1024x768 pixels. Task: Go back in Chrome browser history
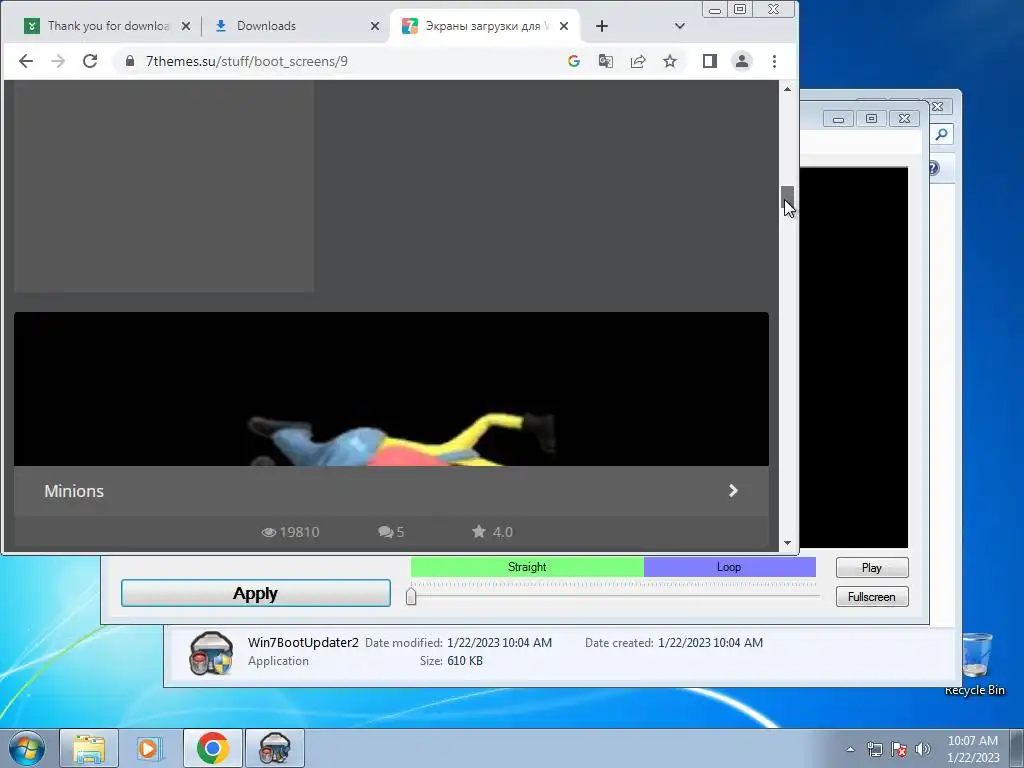pyautogui.click(x=25, y=61)
